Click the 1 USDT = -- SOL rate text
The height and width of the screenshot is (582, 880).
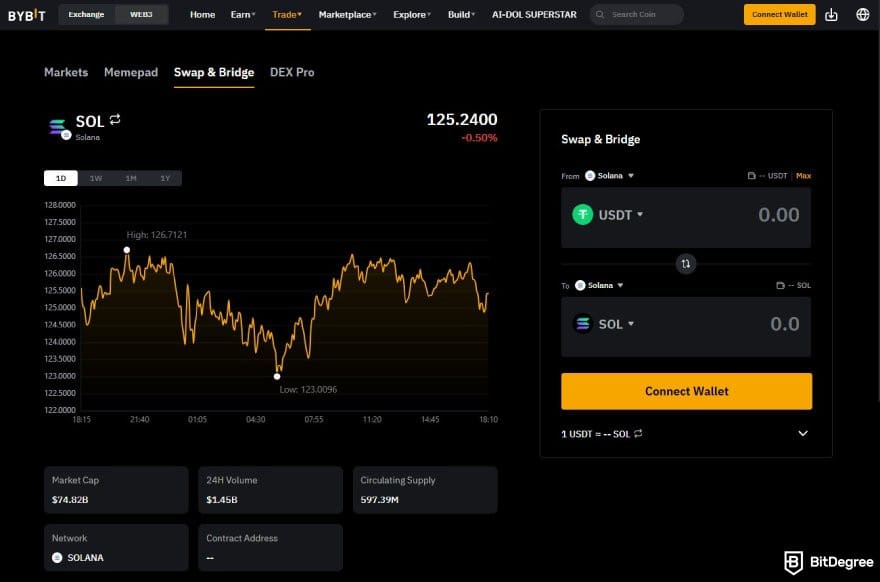tap(595, 434)
